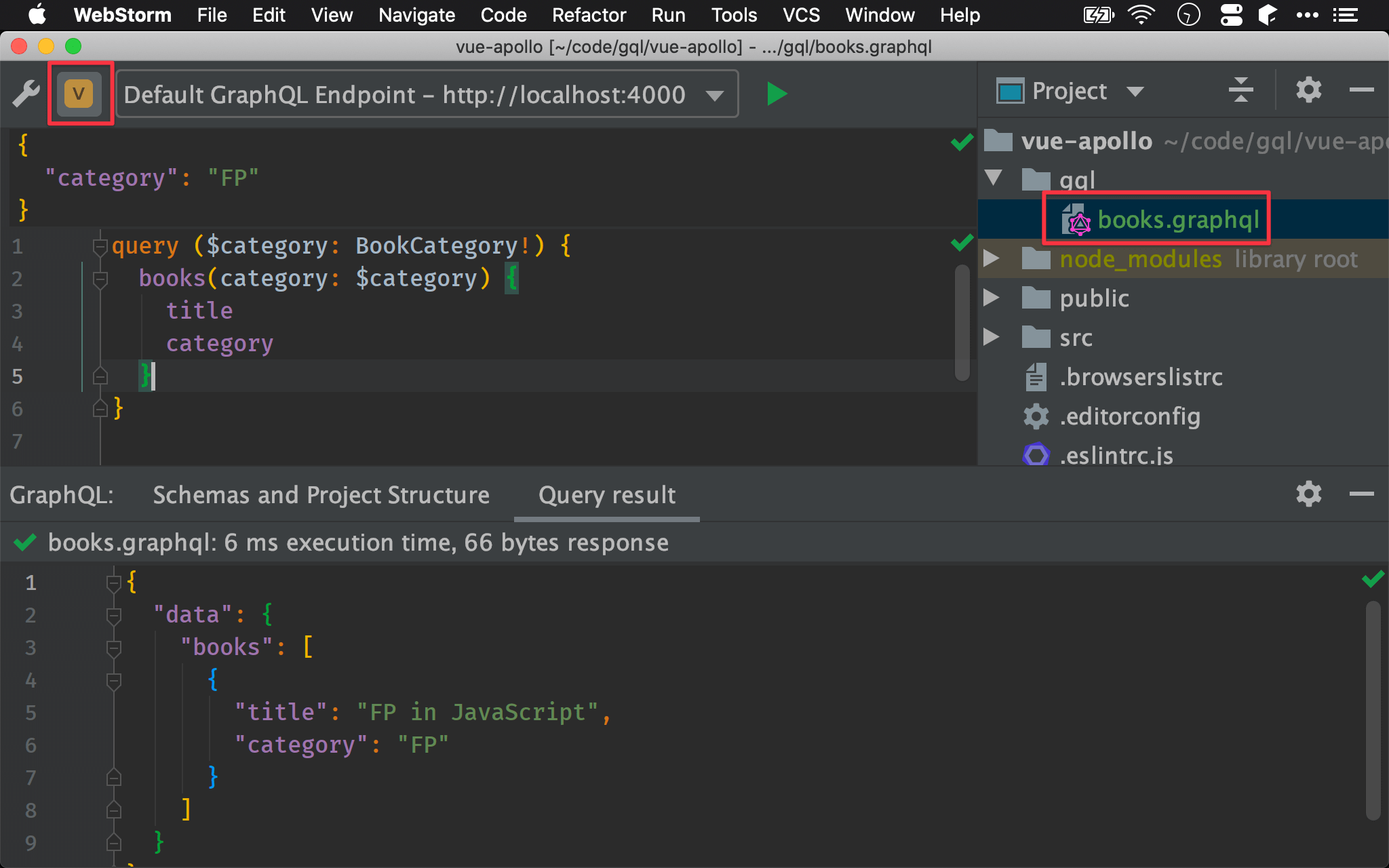Click the fold end marker on query line 5
This screenshot has height=868, width=1389.
[100, 376]
